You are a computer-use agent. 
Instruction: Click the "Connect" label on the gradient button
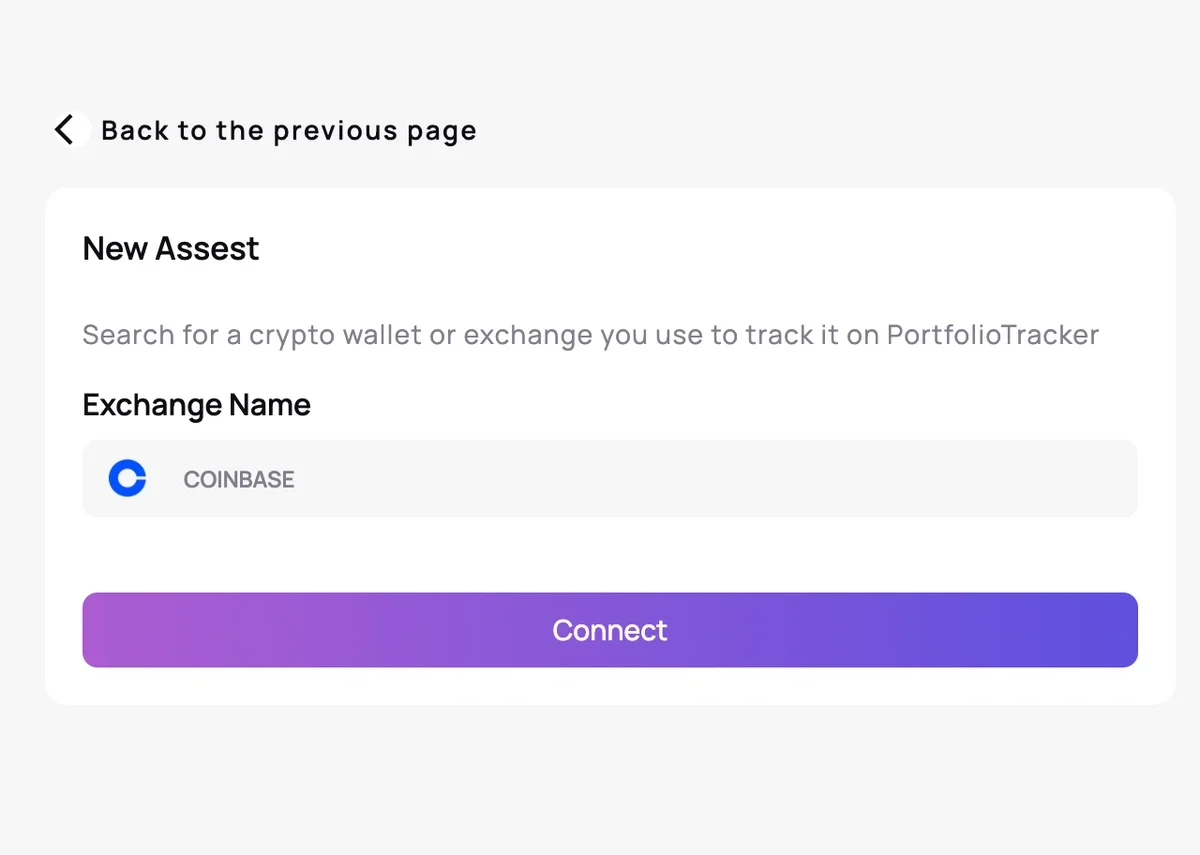point(610,630)
